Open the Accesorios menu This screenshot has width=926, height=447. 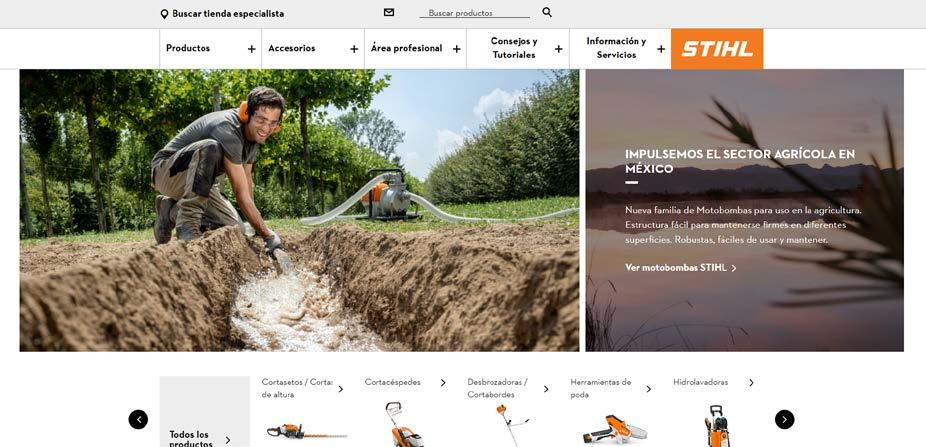[x=292, y=48]
